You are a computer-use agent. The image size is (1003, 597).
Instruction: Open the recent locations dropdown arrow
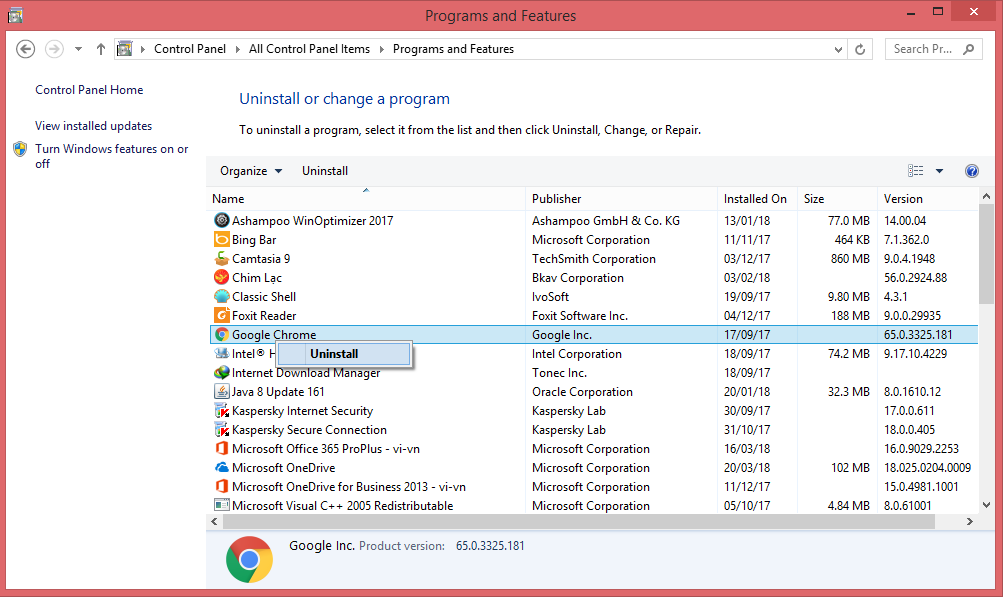(x=78, y=49)
